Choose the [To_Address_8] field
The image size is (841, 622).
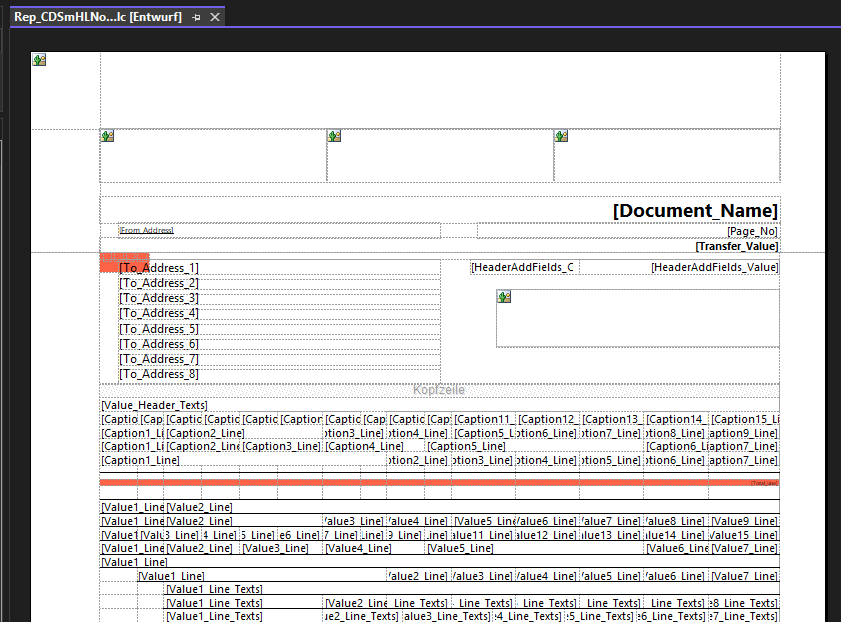click(279, 374)
